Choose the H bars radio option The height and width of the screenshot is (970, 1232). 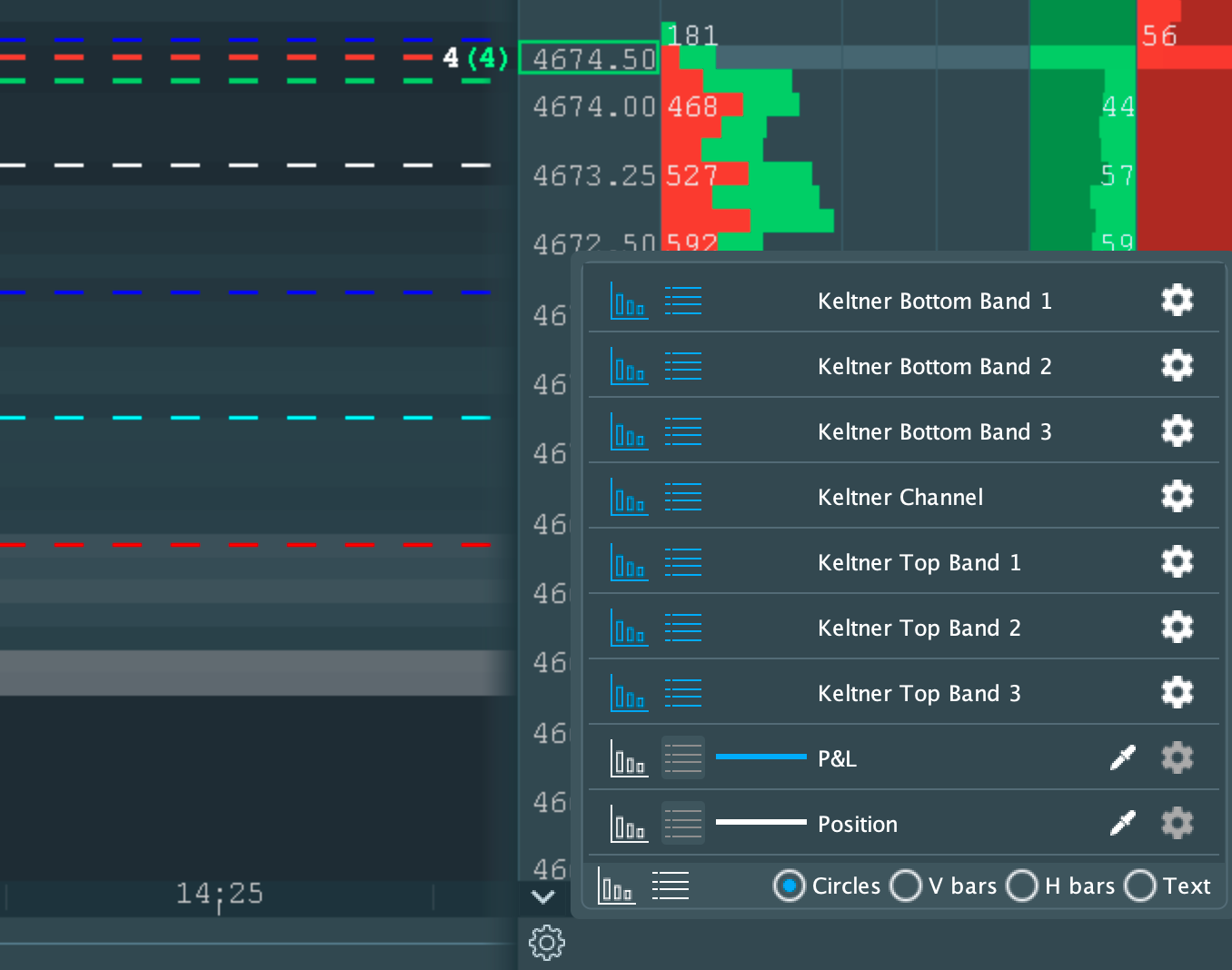click(x=1021, y=886)
